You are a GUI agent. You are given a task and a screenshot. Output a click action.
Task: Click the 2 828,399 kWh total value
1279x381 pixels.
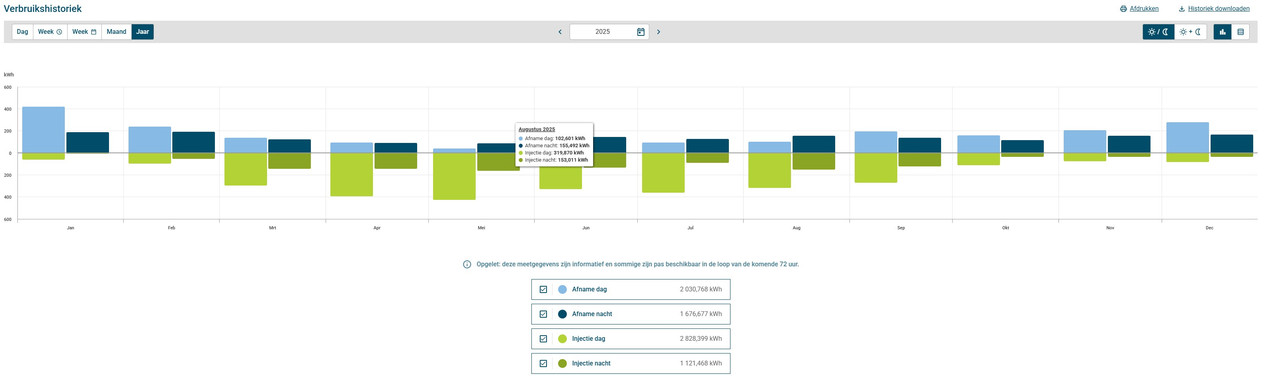coord(700,339)
